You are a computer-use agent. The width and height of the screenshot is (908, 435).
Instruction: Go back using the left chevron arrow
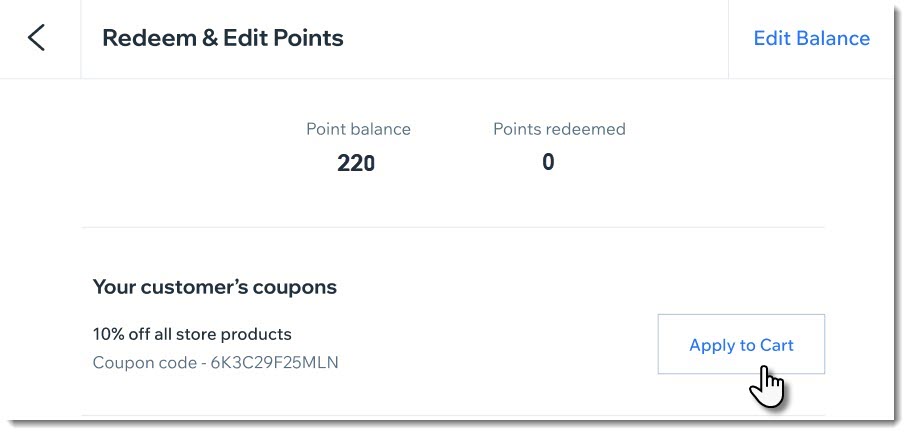(x=36, y=38)
